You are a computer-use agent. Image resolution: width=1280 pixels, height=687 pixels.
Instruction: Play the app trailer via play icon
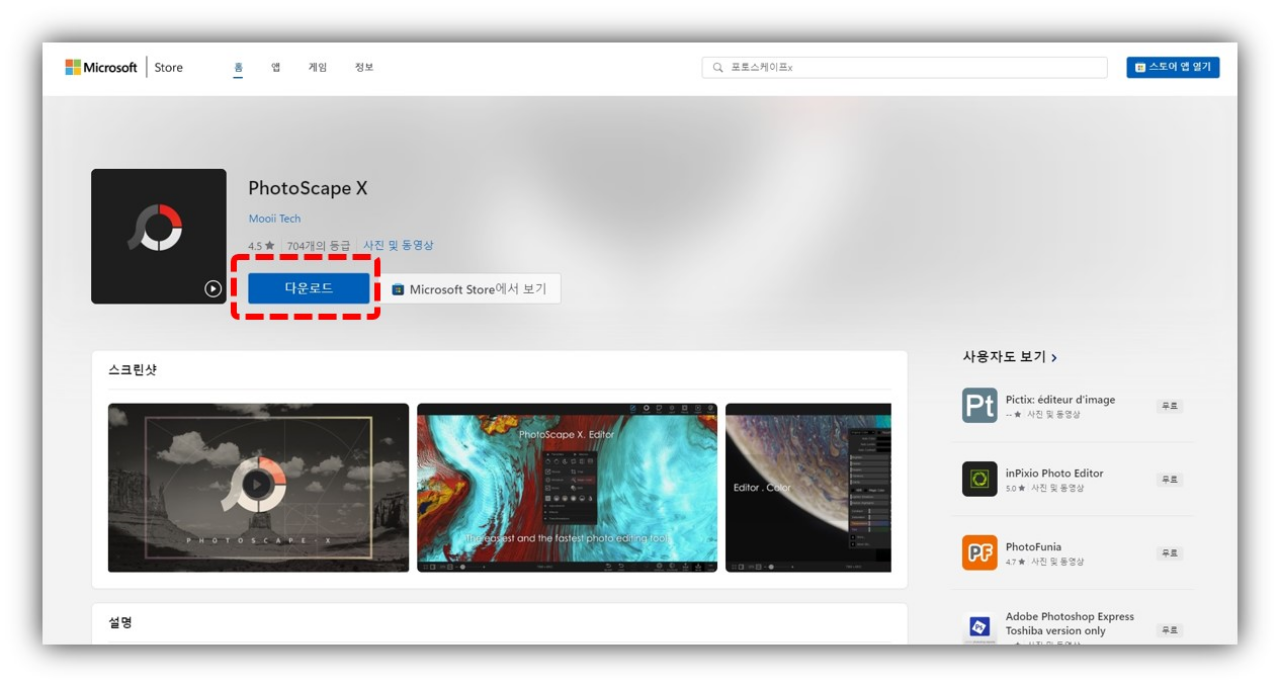[213, 288]
